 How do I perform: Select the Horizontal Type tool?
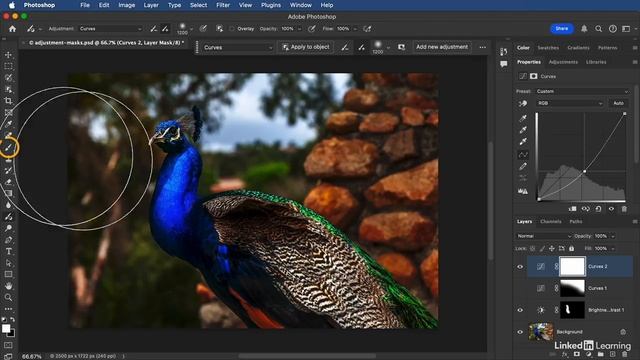pyautogui.click(x=8, y=251)
